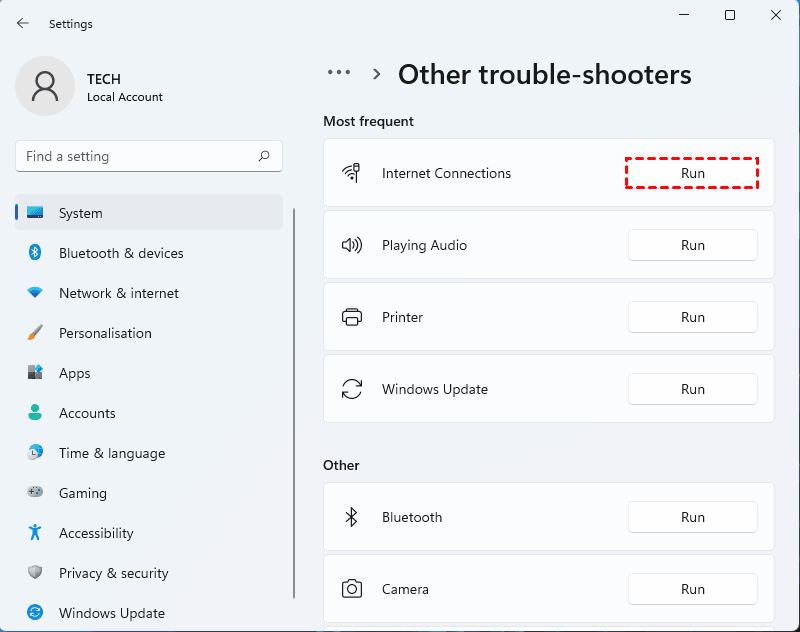800x632 pixels.
Task: Click the Personalisation paintbrush icon
Action: click(x=35, y=333)
